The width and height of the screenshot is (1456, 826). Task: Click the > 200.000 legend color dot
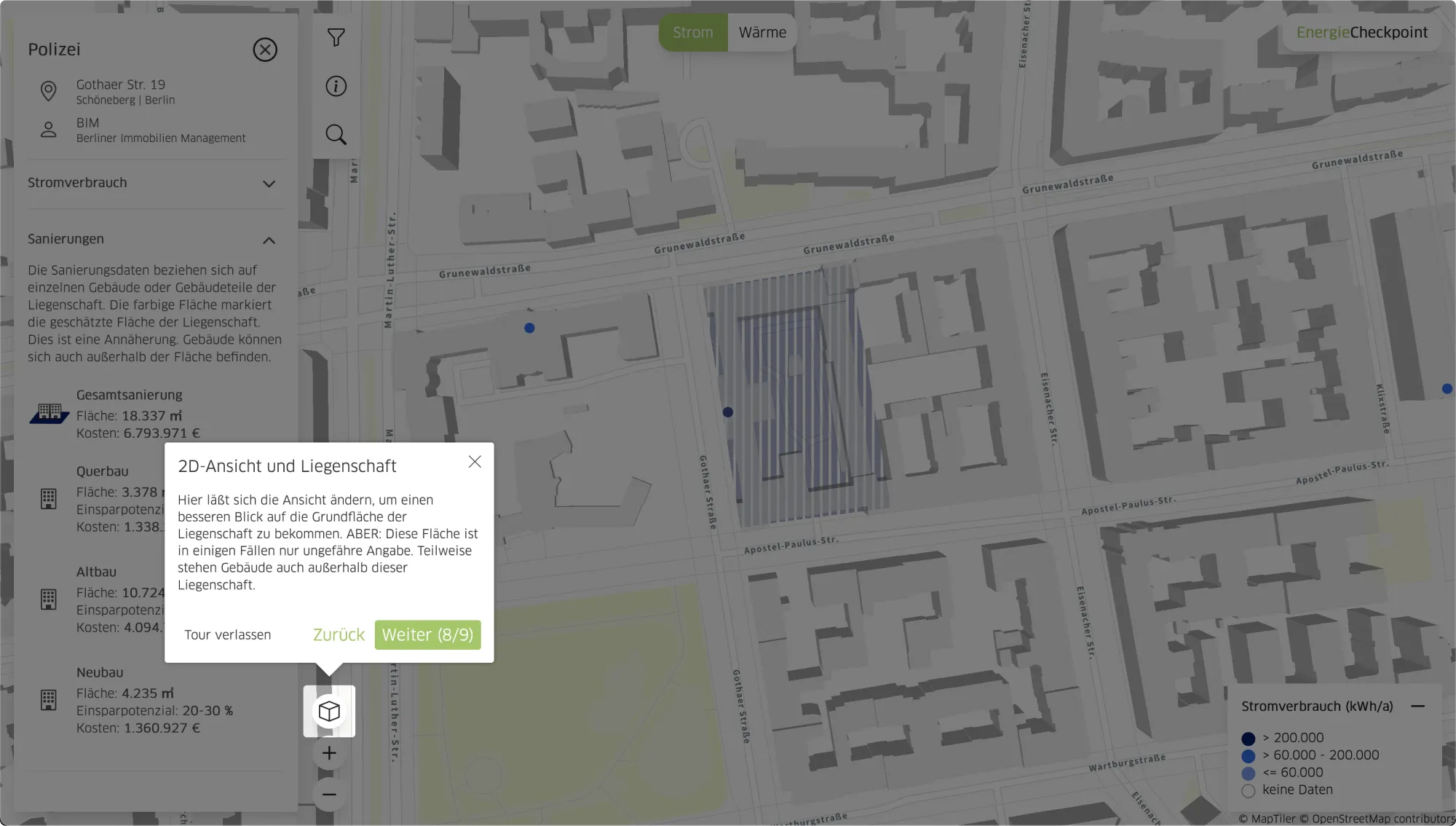[1248, 739]
